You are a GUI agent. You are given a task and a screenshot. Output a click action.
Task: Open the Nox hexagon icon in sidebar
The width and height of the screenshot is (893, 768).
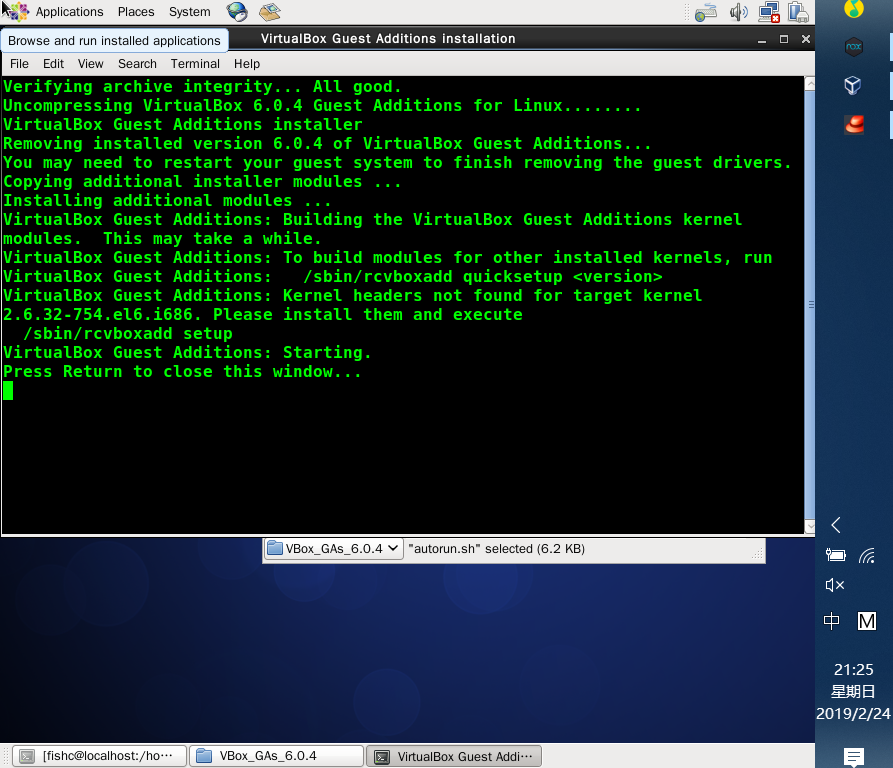pyautogui.click(x=853, y=47)
